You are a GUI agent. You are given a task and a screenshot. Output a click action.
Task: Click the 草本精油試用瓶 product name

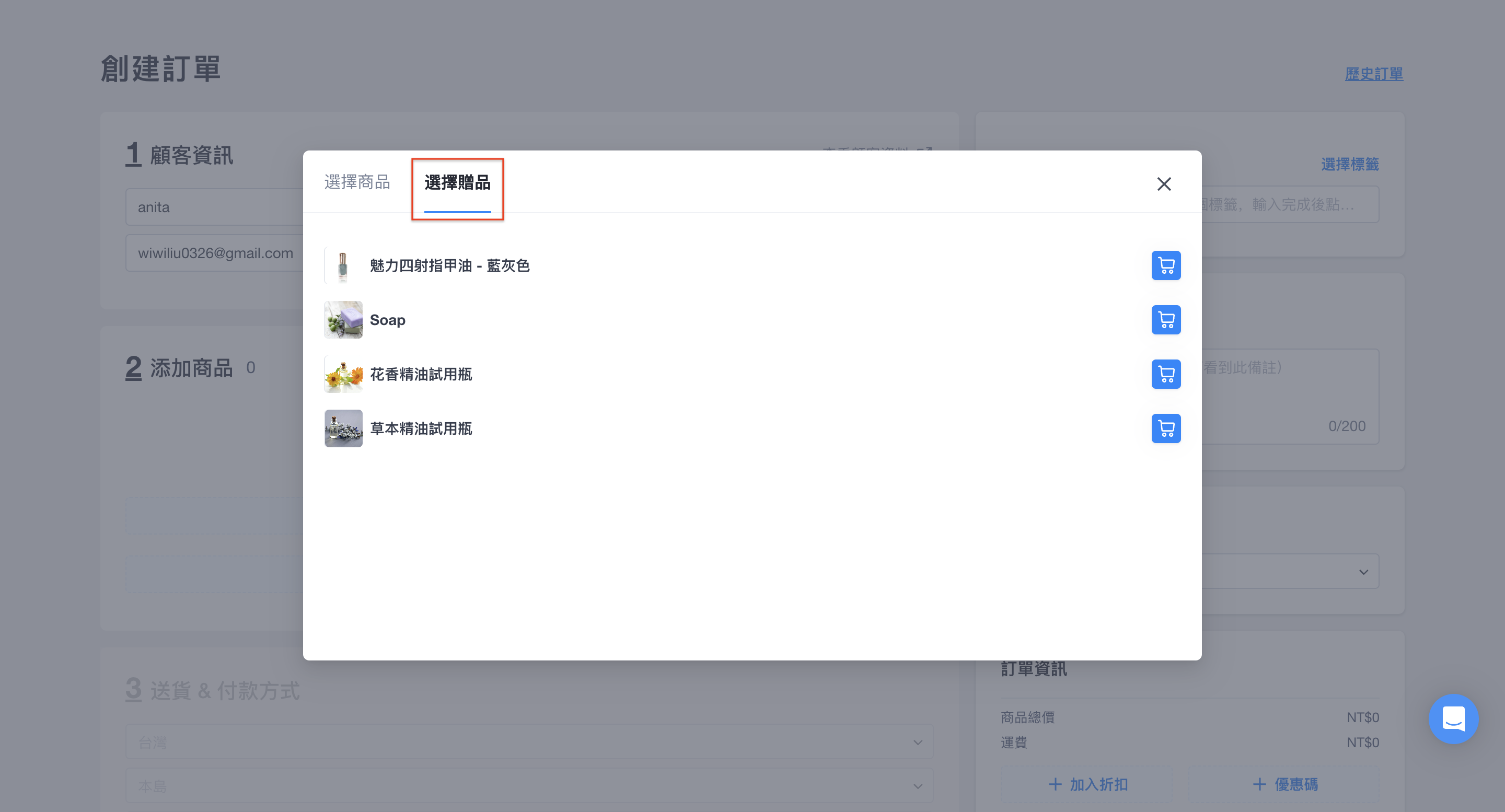point(421,429)
